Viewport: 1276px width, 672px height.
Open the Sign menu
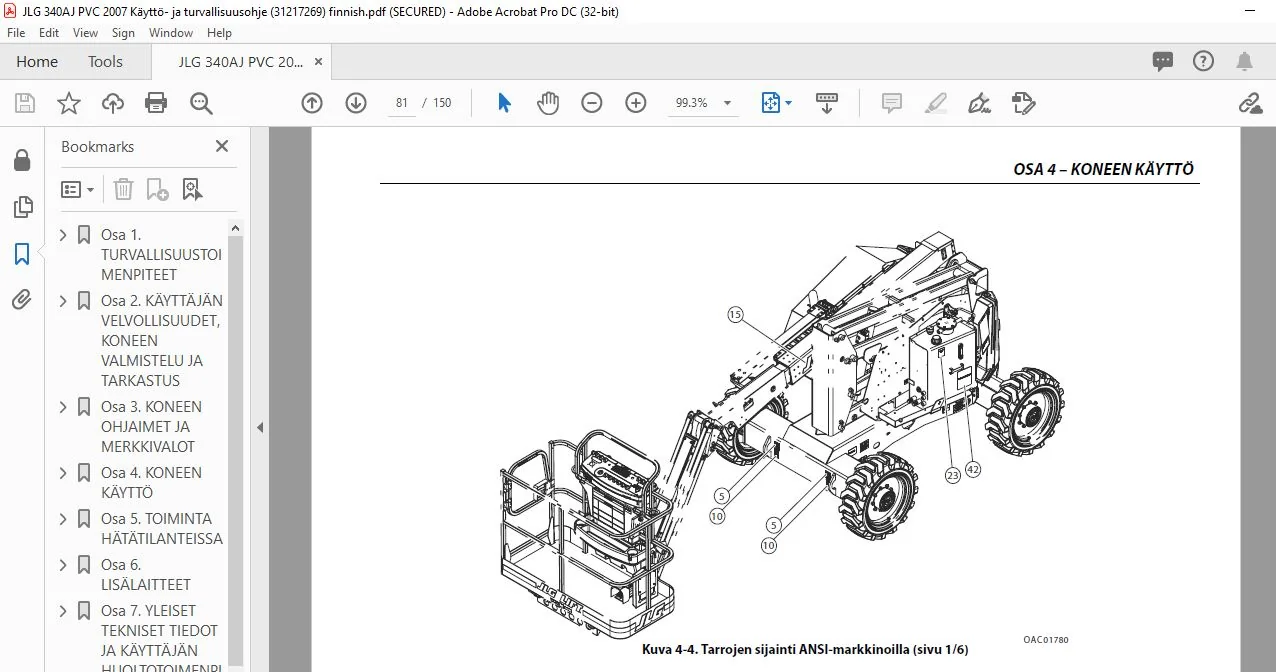click(x=123, y=33)
